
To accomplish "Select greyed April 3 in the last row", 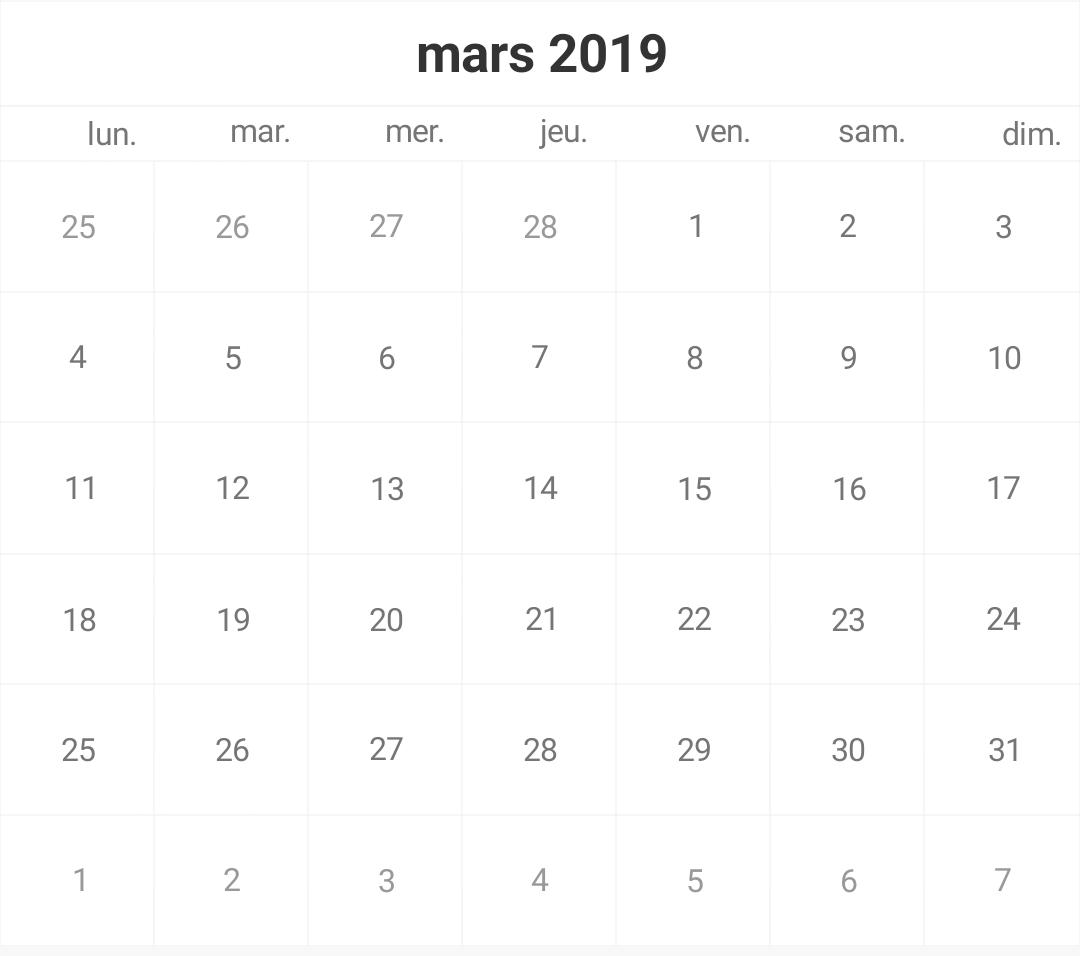I will 386,881.
